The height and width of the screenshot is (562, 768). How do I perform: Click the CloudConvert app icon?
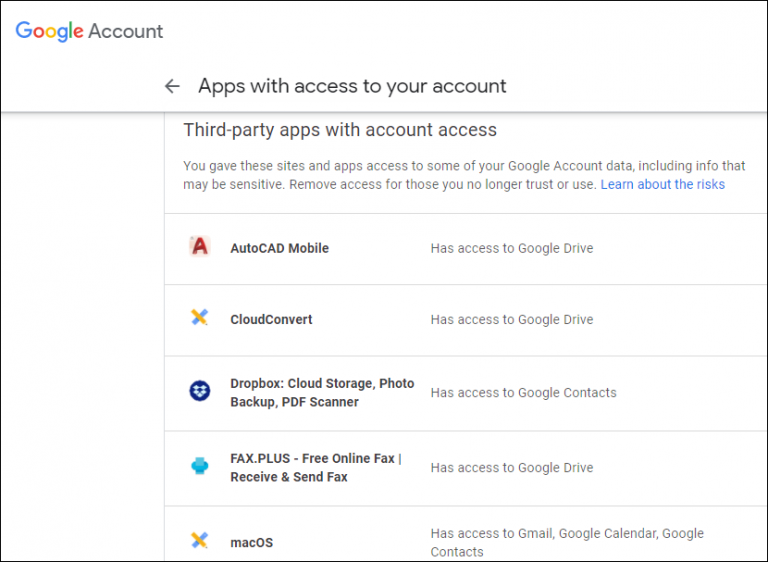click(200, 318)
